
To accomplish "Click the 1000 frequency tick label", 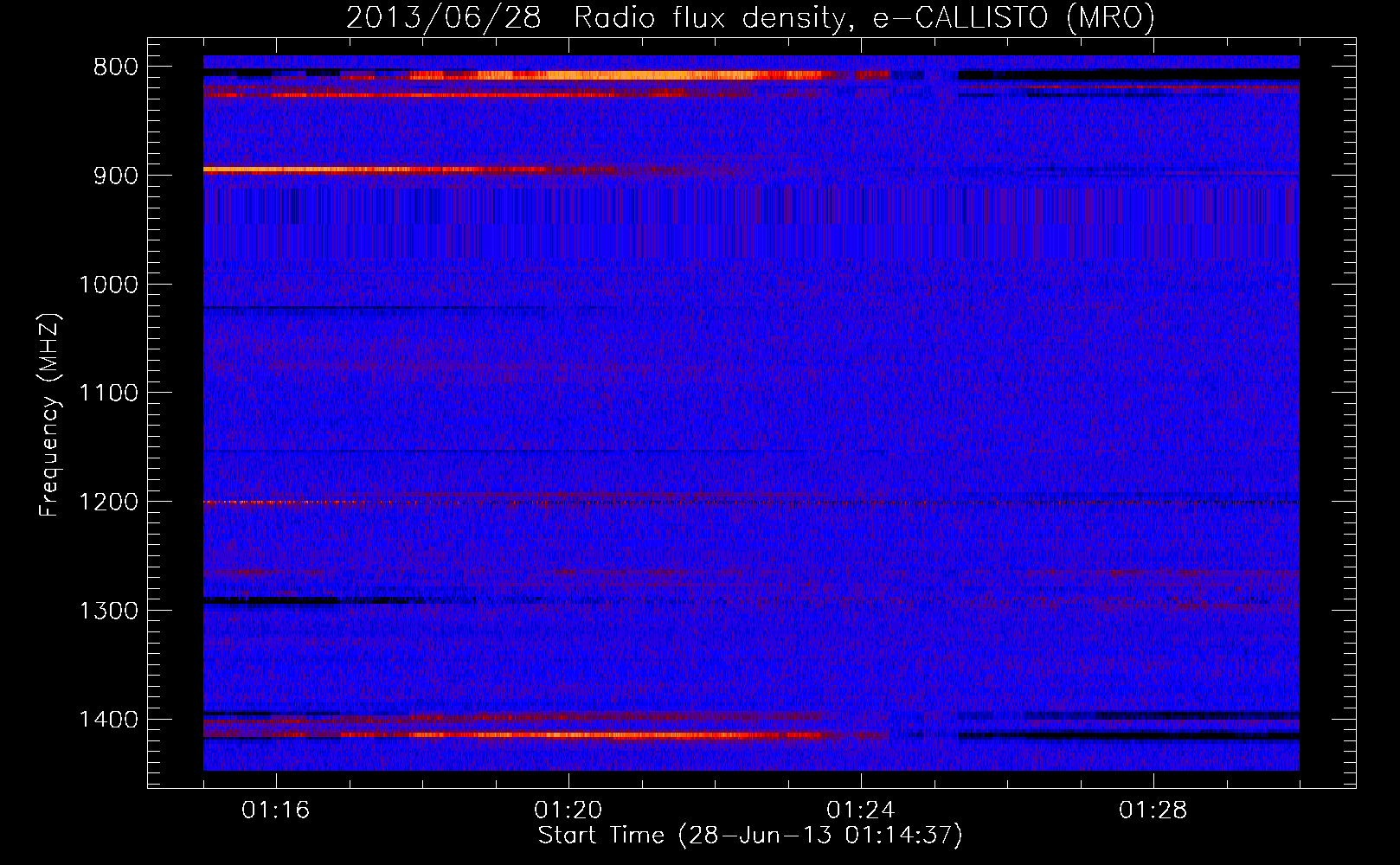I will pyautogui.click(x=108, y=285).
